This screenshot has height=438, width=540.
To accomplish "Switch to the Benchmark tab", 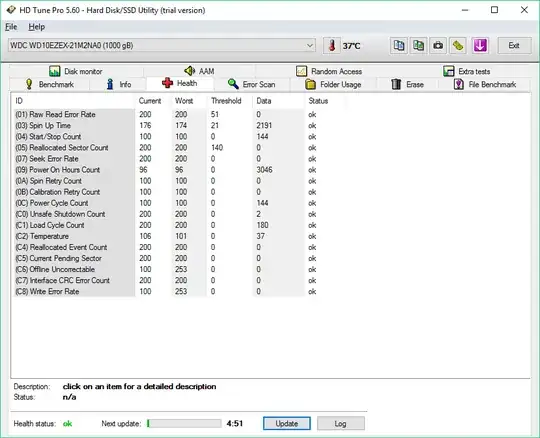I will [x=49, y=84].
